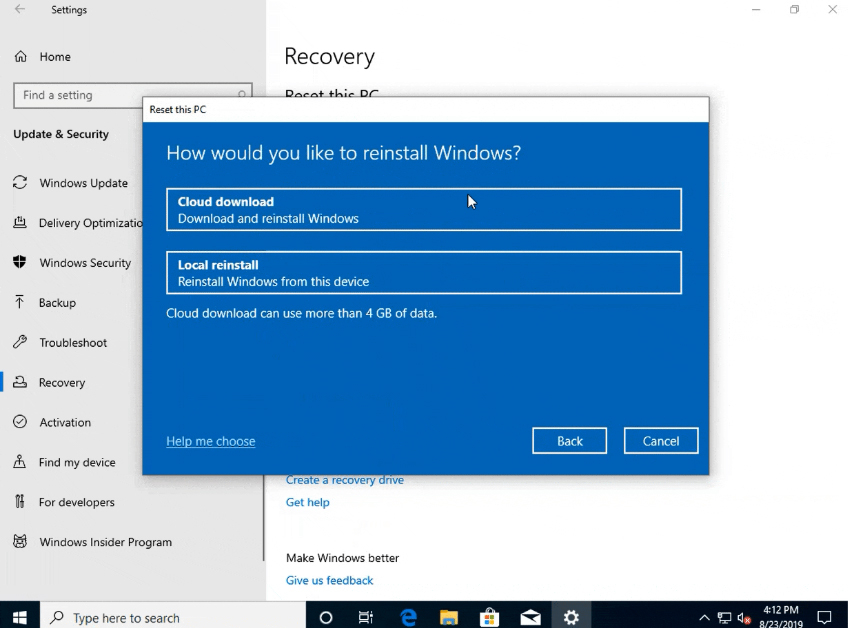Image resolution: width=848 pixels, height=628 pixels.
Task: Open Create a recovery drive link
Action: coord(344,480)
